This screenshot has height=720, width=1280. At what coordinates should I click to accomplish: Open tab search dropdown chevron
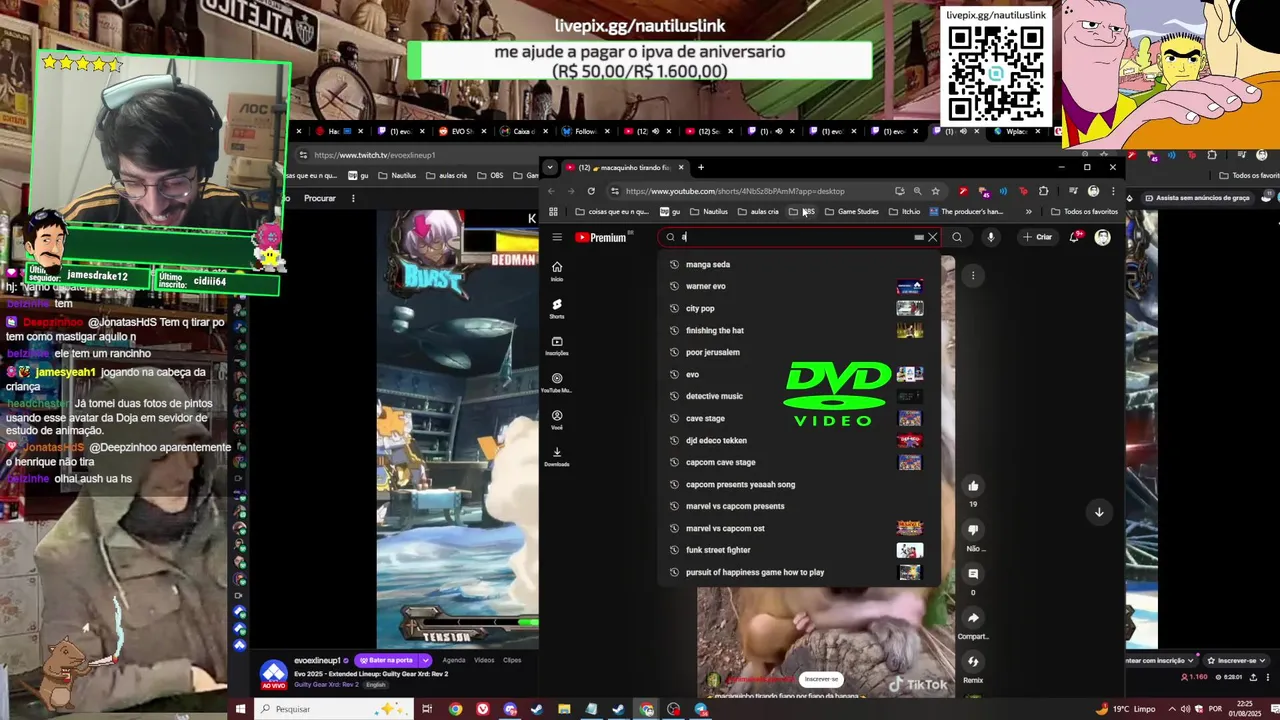pyautogui.click(x=550, y=167)
